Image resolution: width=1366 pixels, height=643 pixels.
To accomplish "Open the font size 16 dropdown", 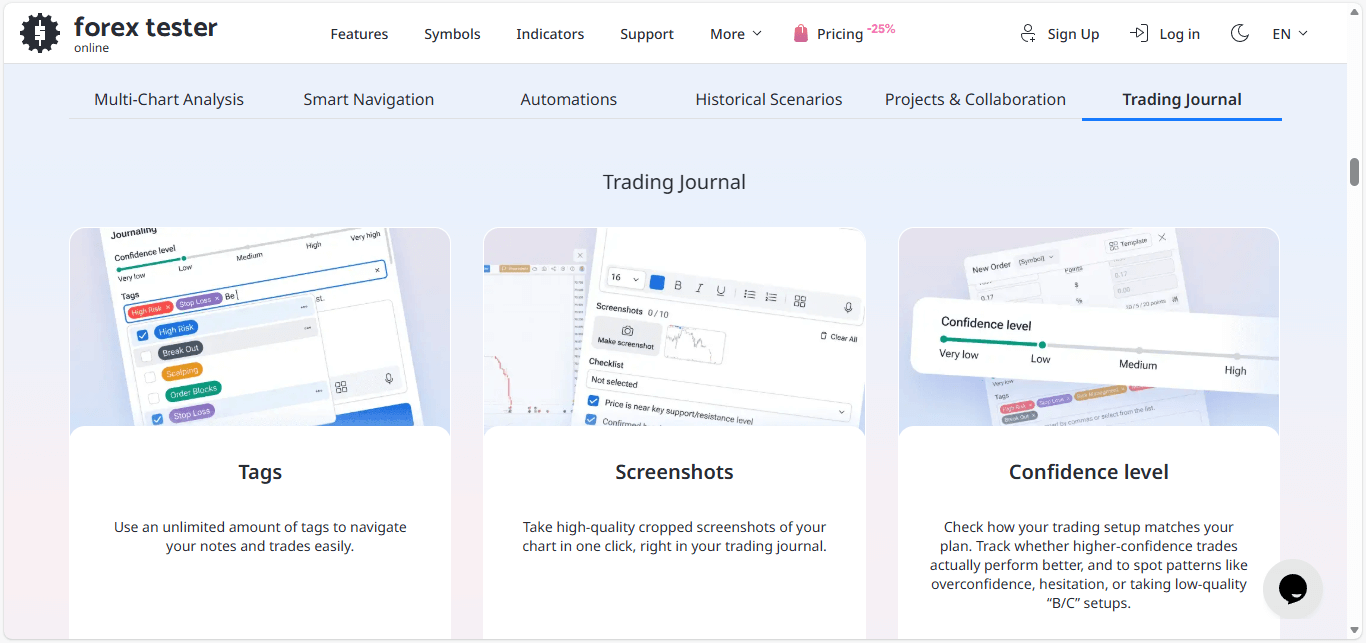I will (626, 278).
